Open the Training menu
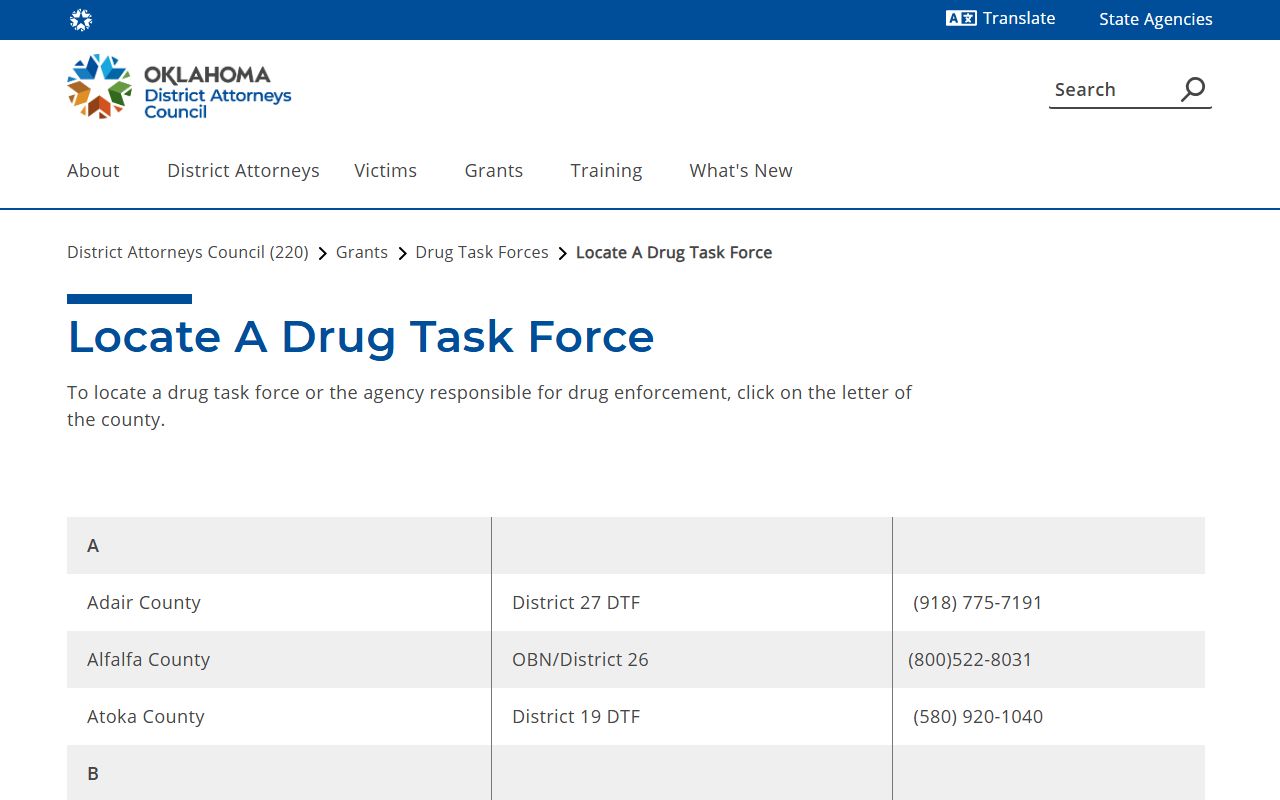 click(x=606, y=171)
